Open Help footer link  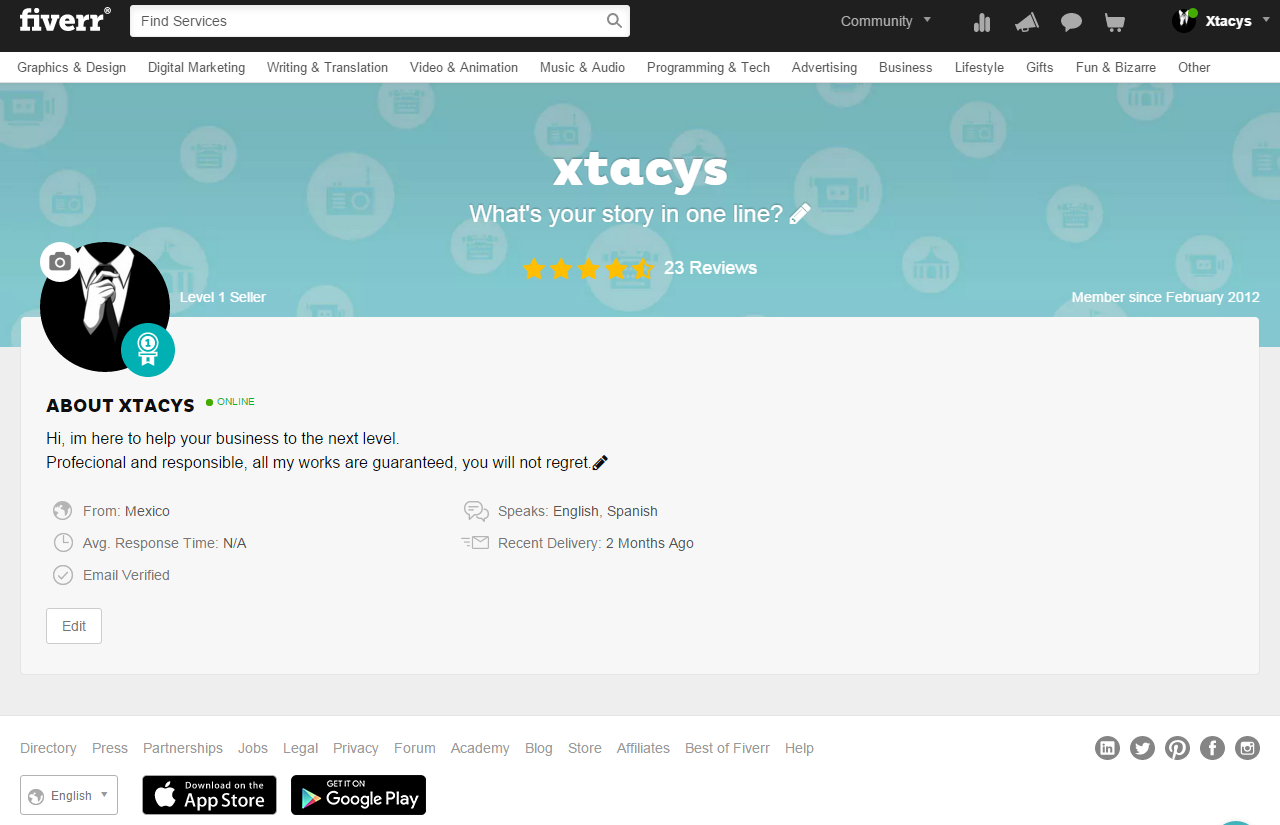(x=799, y=748)
